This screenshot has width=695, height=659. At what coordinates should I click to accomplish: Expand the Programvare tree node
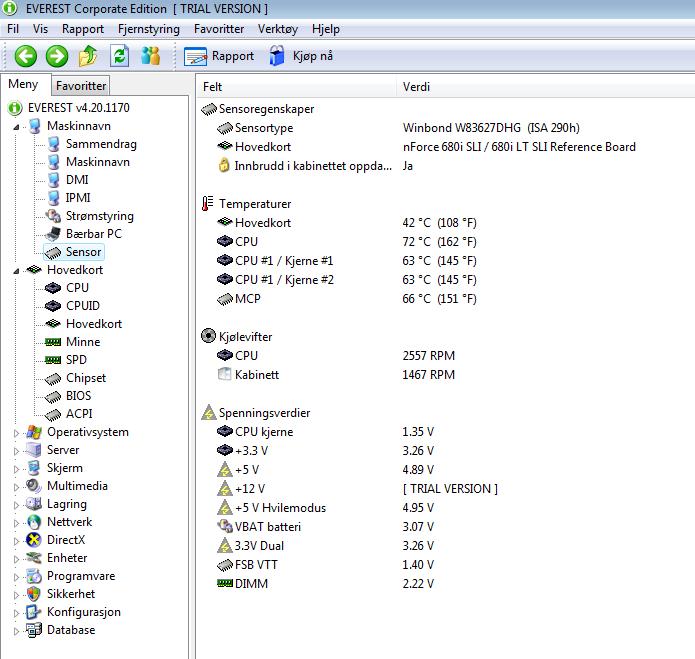tap(16, 577)
